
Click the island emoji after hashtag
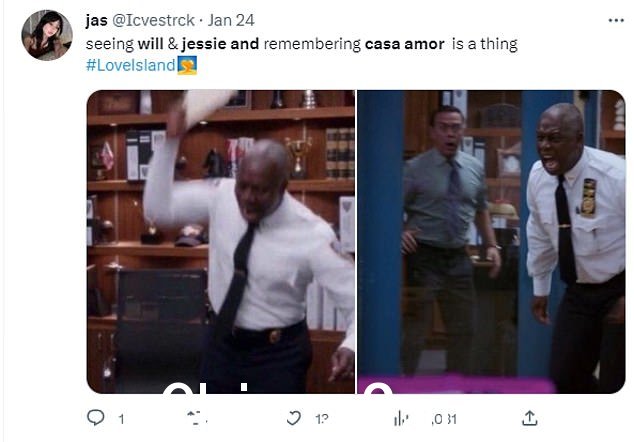click(x=187, y=66)
